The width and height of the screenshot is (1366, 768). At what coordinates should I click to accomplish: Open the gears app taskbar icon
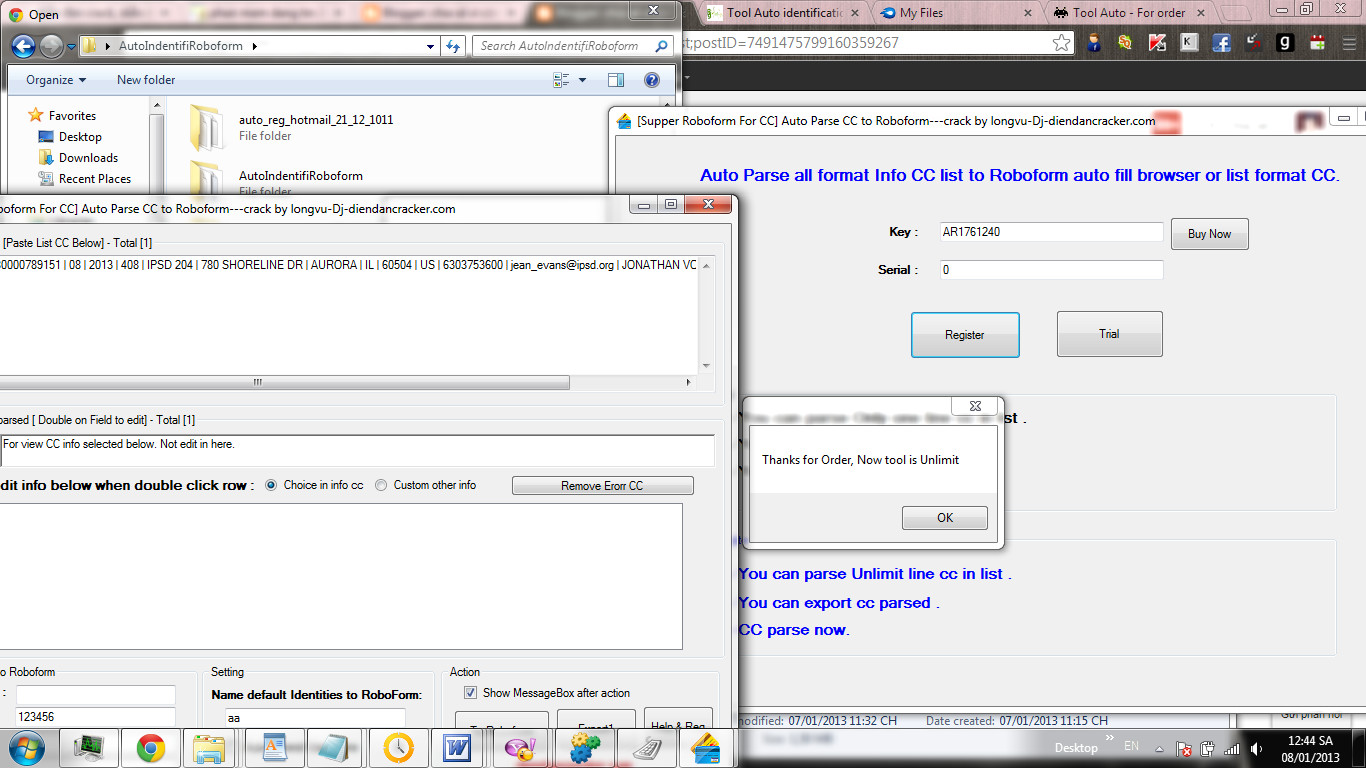coord(583,747)
